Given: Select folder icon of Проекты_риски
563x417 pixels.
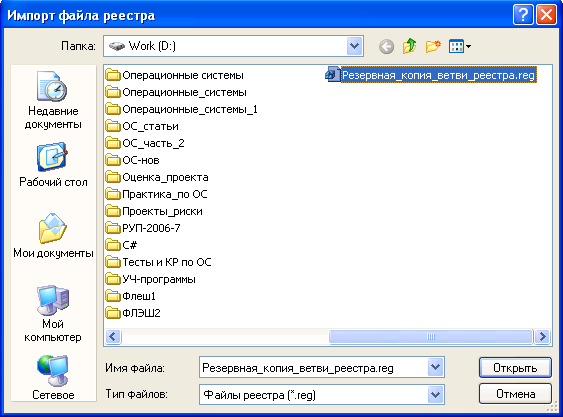Looking at the screenshot, I should click(113, 211).
